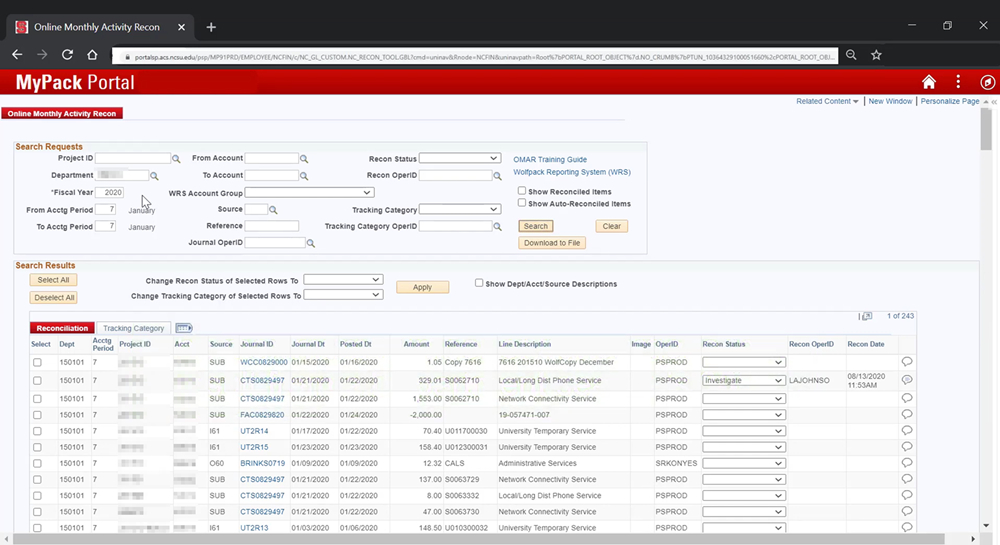Bookmark this page with the star icon

pos(876,55)
